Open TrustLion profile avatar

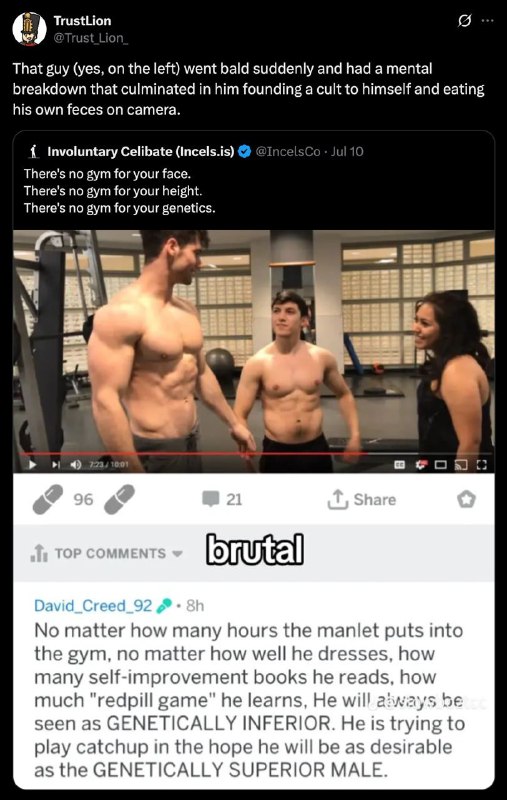pyautogui.click(x=29, y=29)
